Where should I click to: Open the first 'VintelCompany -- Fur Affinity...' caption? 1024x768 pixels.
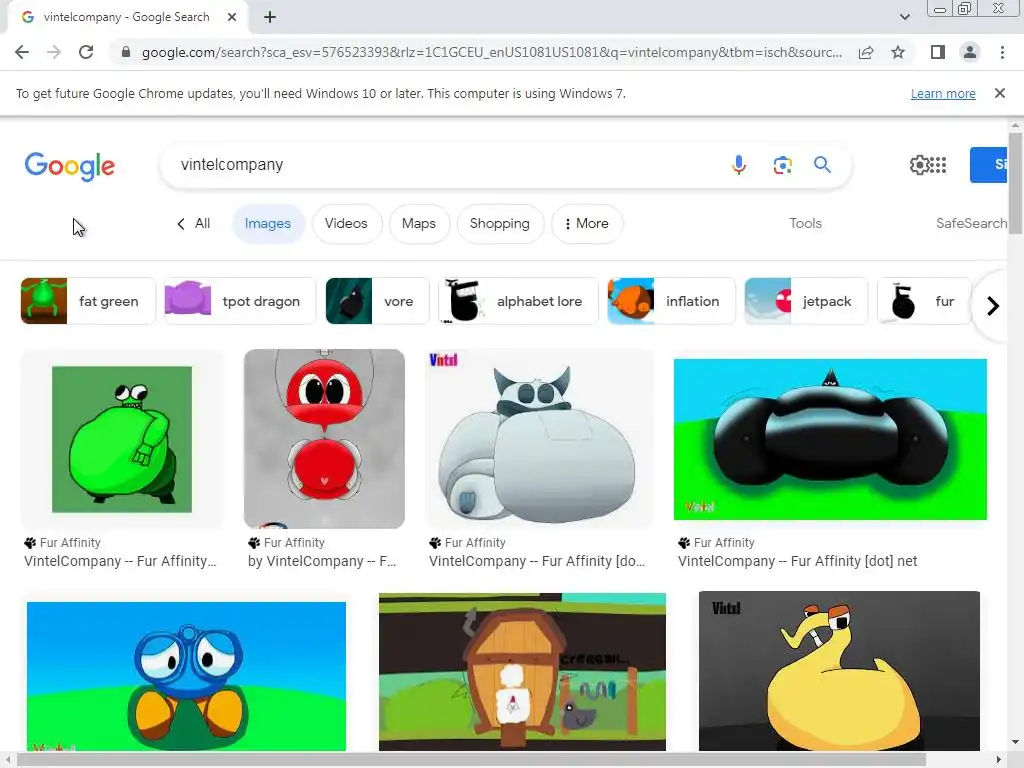(120, 561)
